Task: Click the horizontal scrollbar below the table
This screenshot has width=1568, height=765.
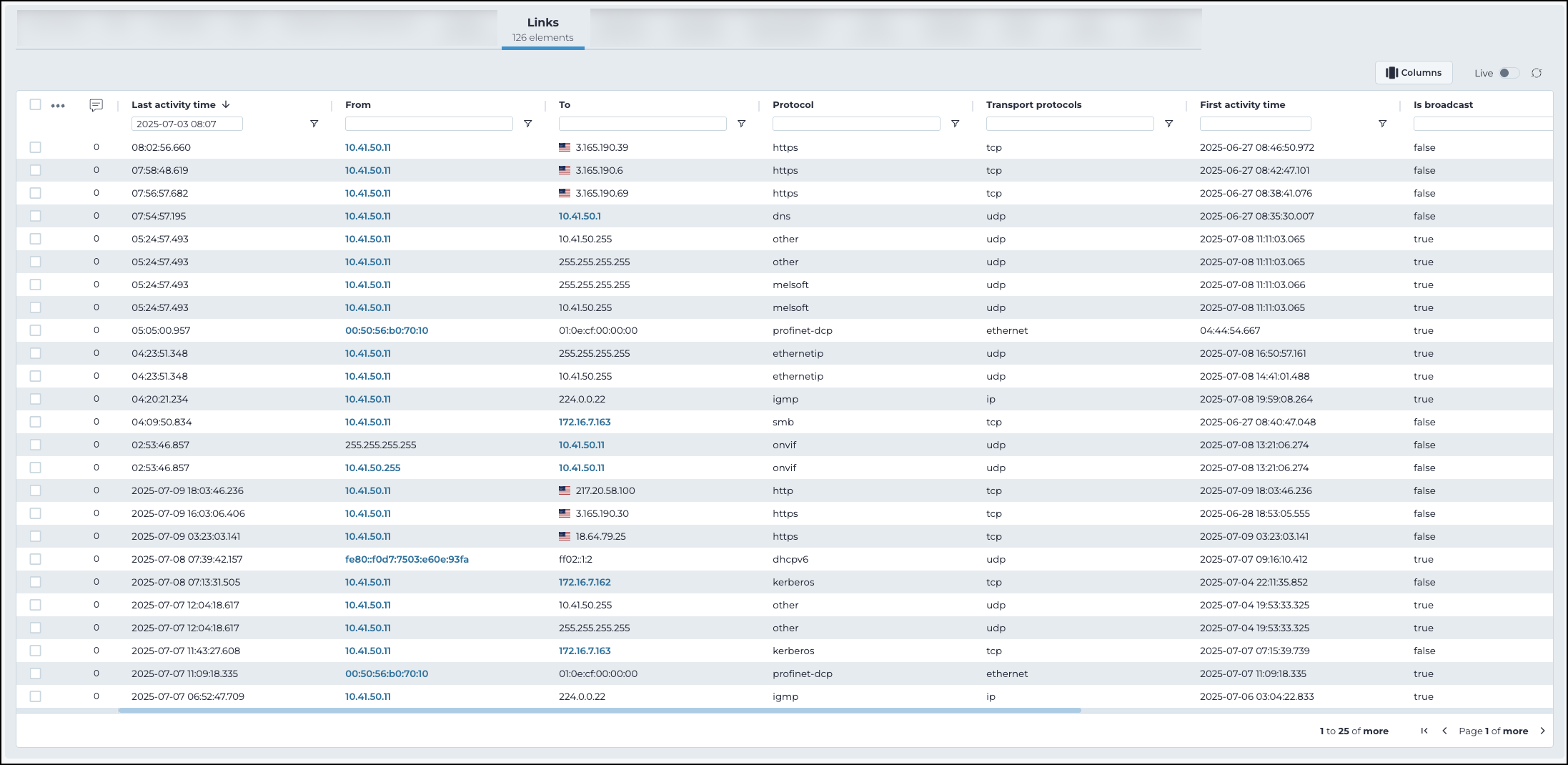Action: [x=600, y=711]
